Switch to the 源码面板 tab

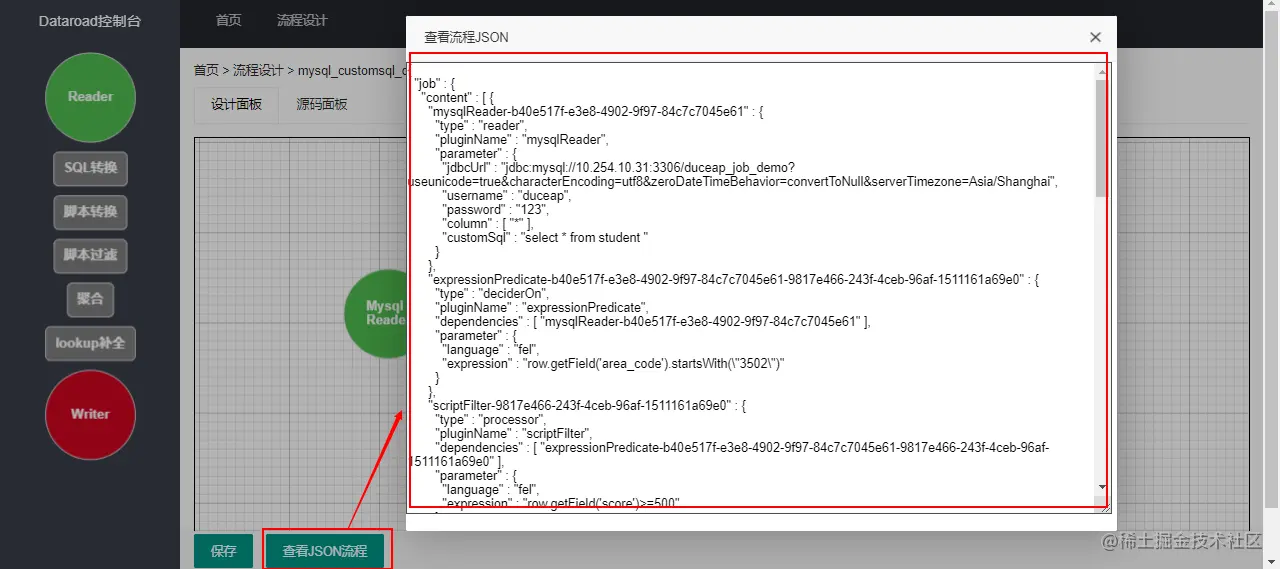point(322,104)
